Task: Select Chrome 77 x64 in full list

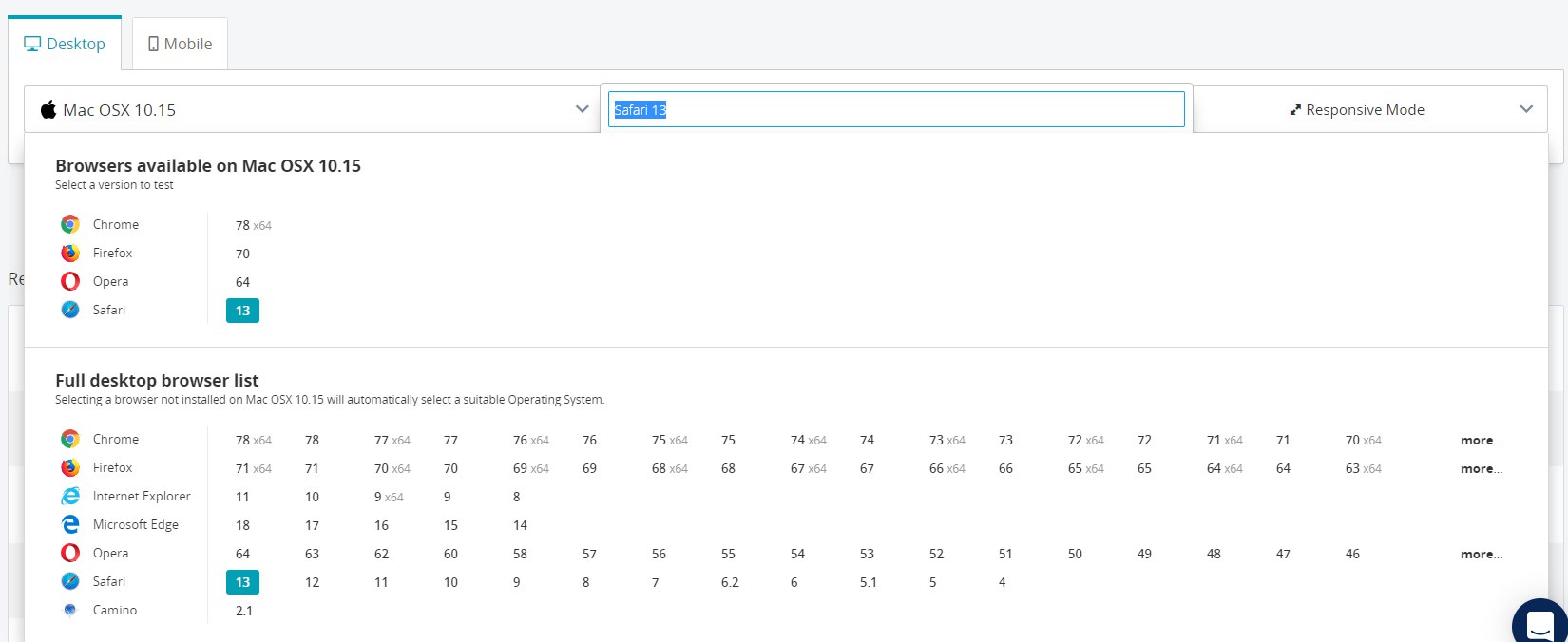Action: click(392, 440)
